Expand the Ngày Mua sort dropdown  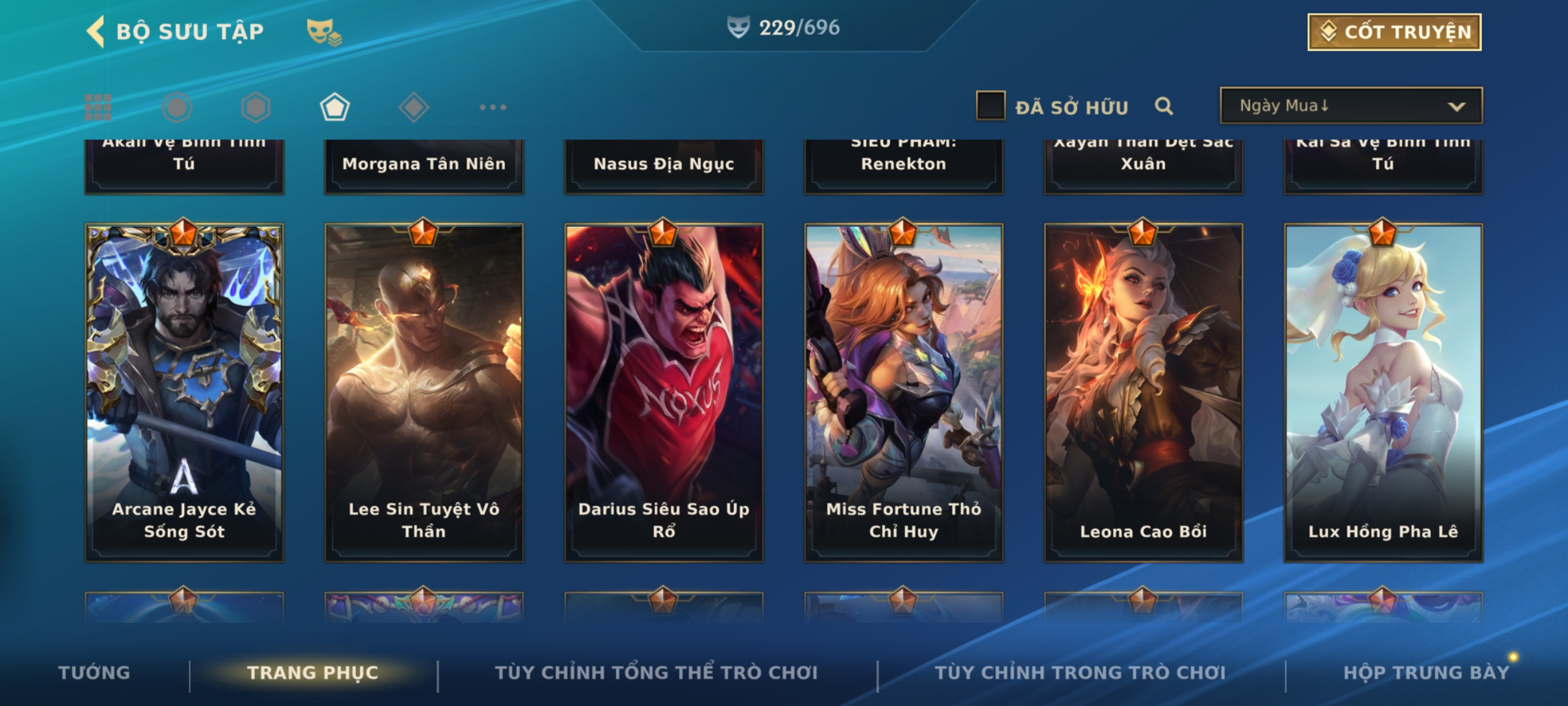pyautogui.click(x=1351, y=106)
